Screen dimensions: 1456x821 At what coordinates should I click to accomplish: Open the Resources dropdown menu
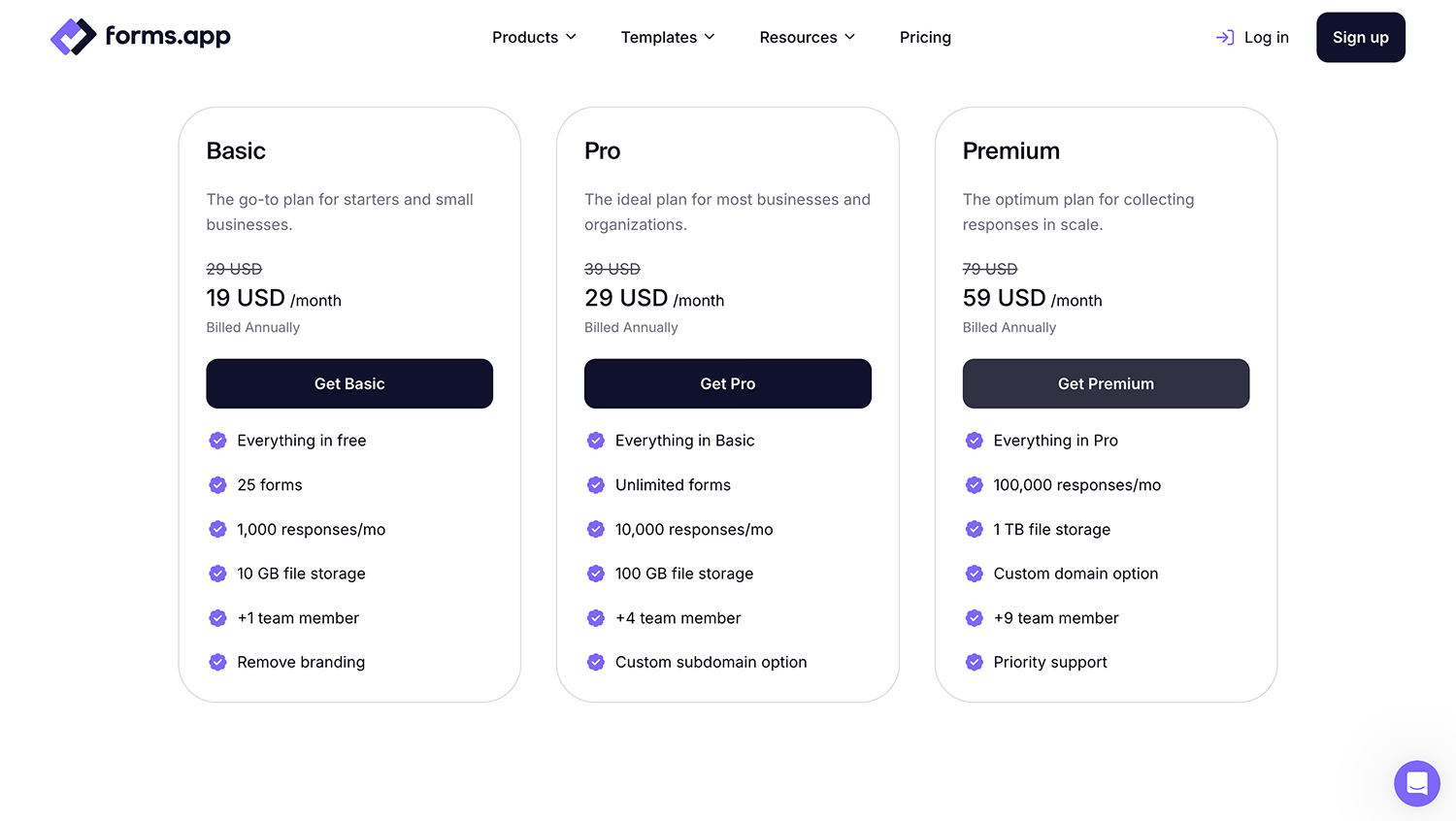pos(807,37)
